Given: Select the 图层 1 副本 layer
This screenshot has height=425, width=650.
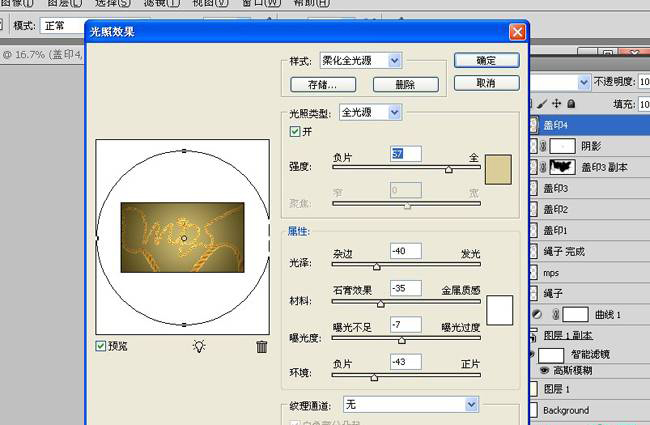Looking at the screenshot, I should point(590,335).
